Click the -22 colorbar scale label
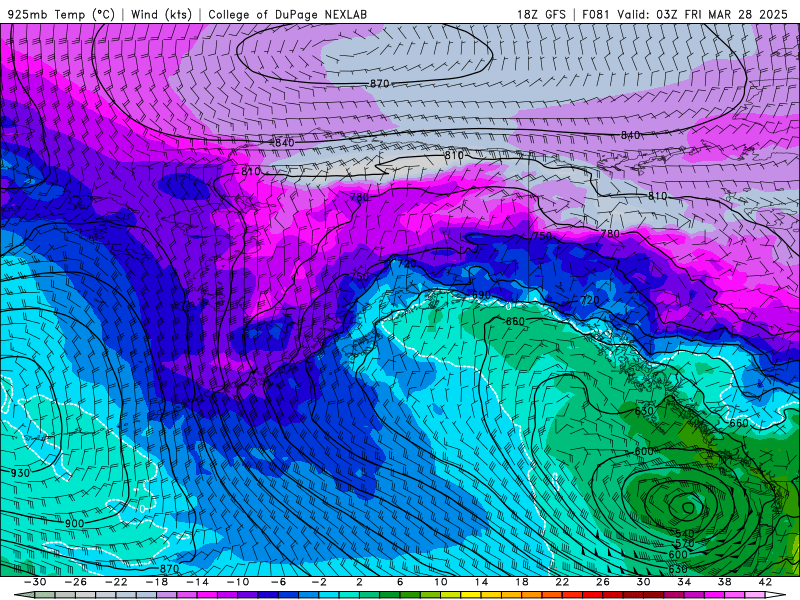Screen dimensions: 800x600 click(116, 582)
